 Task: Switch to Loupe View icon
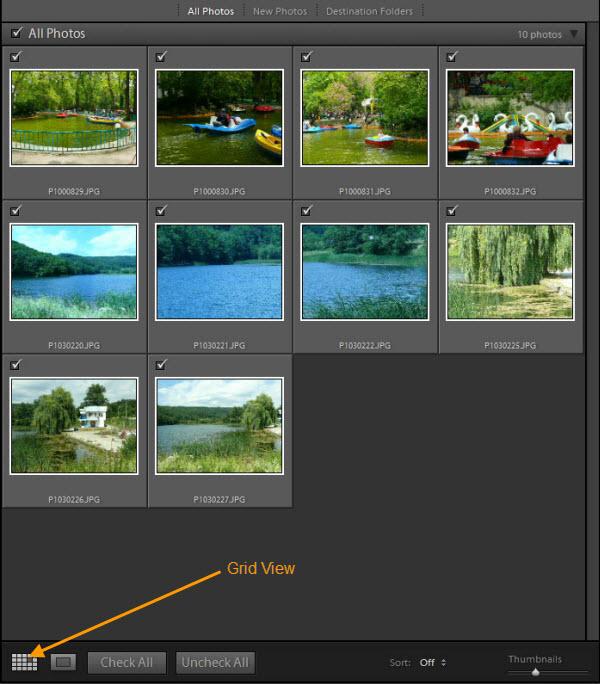[63, 662]
